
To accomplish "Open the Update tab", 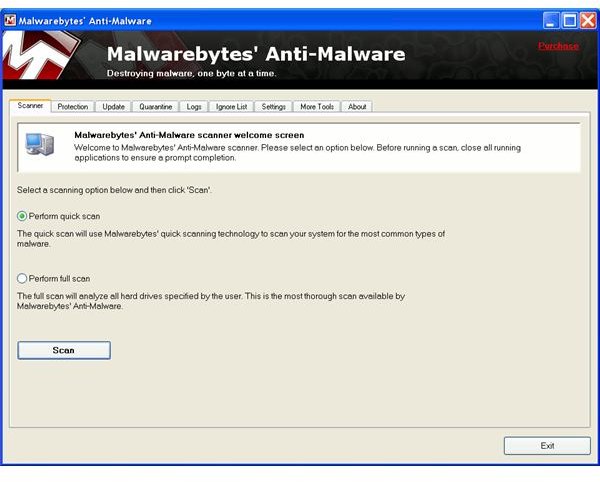I will 114,107.
